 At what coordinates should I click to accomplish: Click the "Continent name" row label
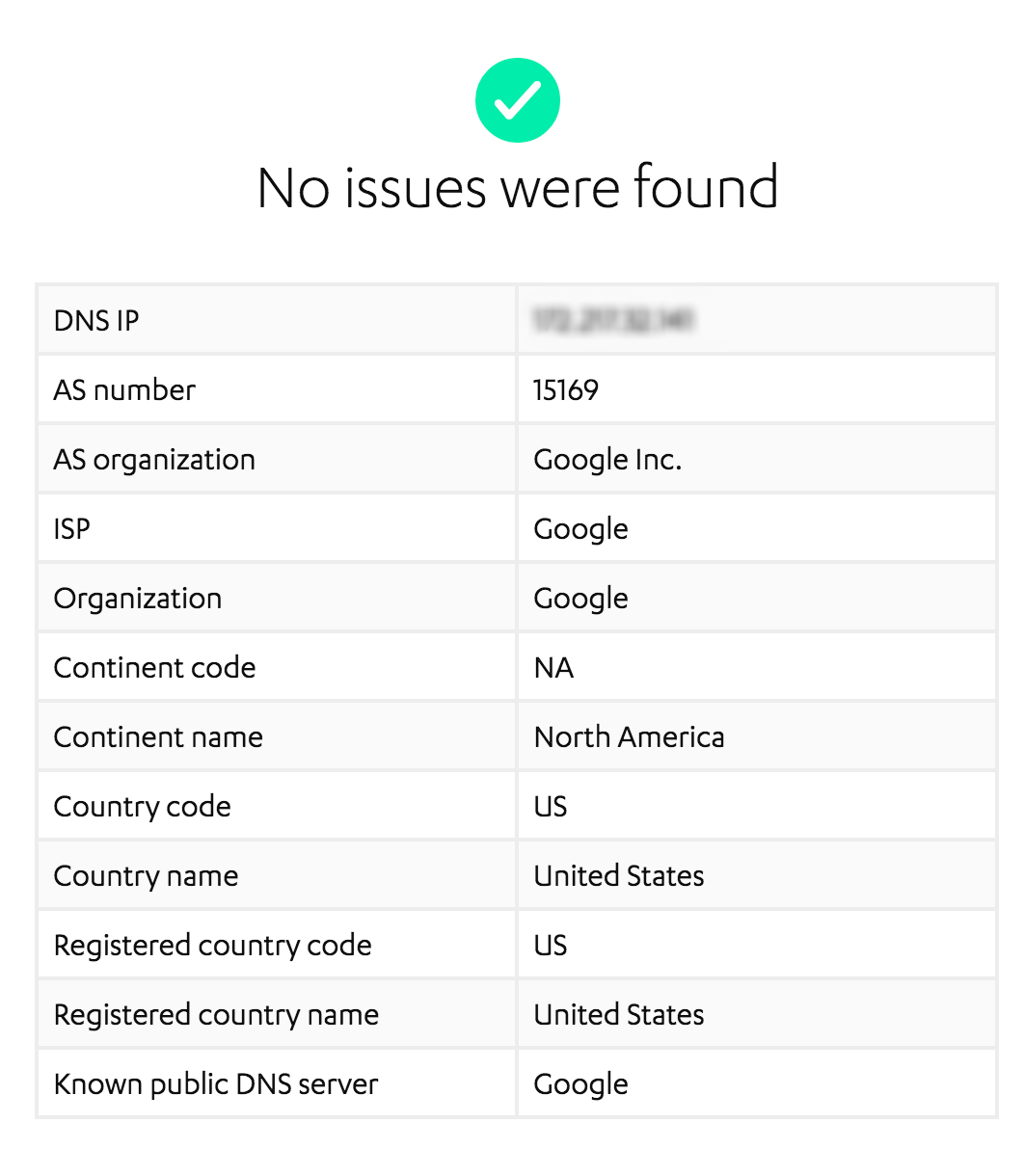[158, 736]
